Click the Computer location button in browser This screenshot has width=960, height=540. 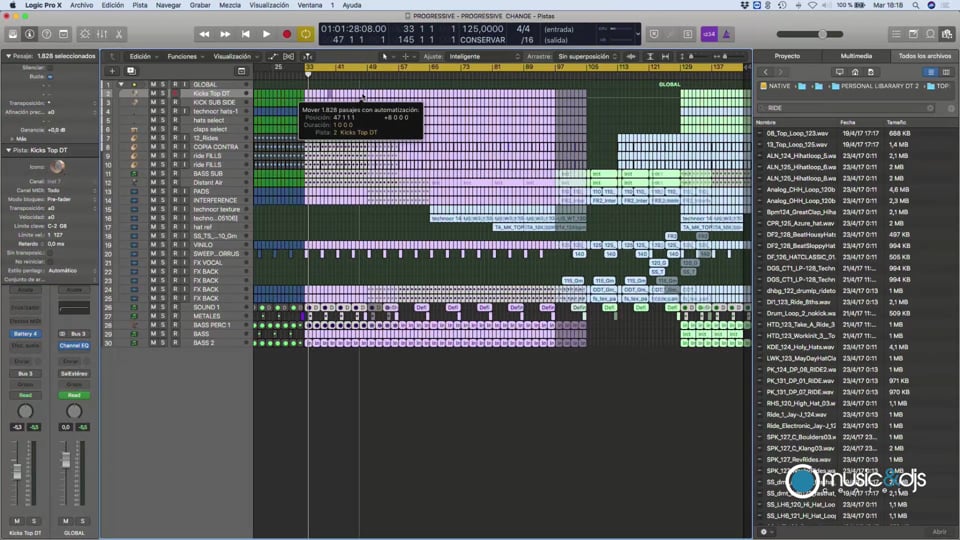839,72
